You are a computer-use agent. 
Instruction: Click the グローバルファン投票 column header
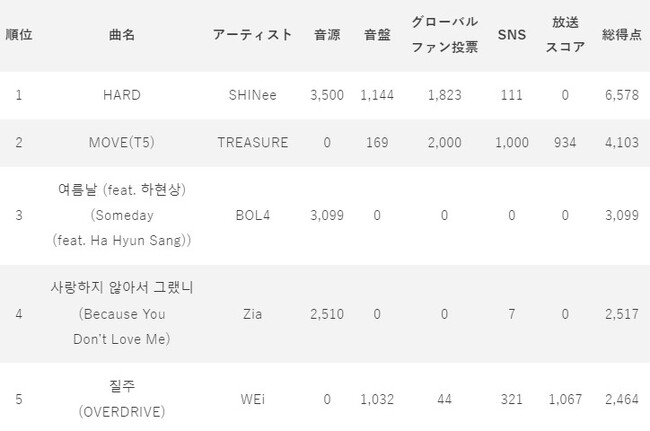pyautogui.click(x=444, y=34)
